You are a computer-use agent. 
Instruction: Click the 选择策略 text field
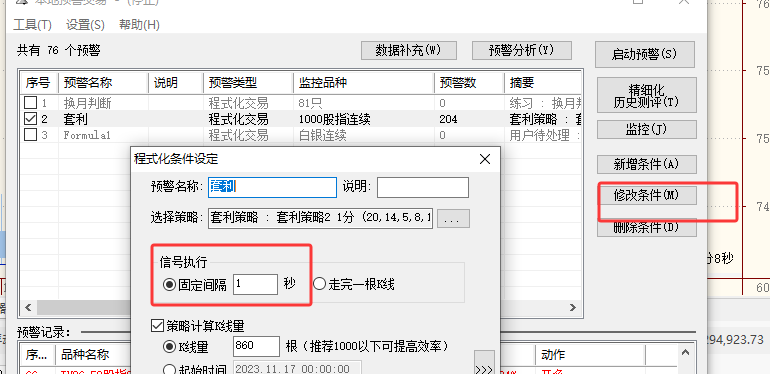coord(320,218)
